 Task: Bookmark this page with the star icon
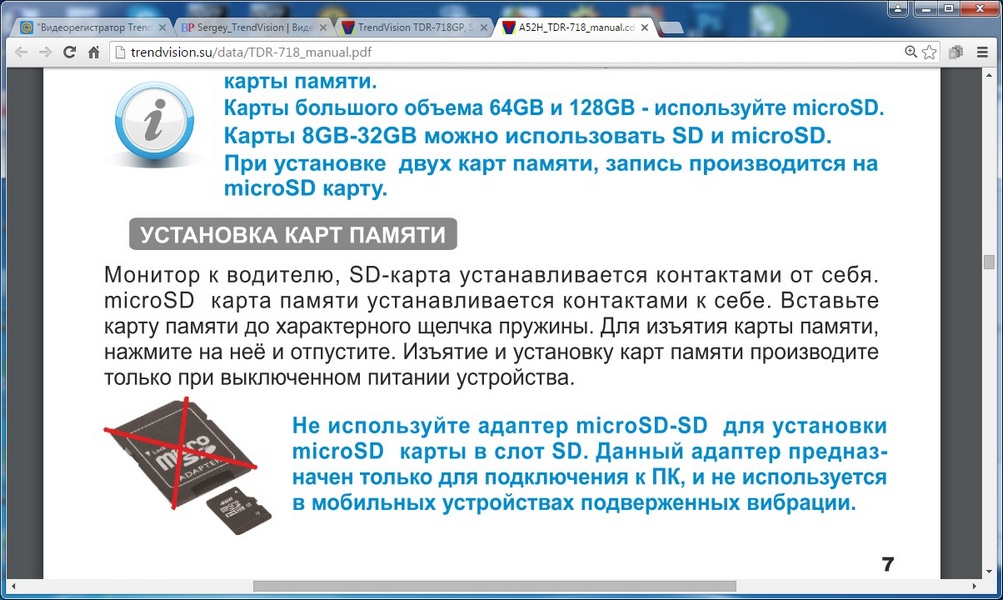(929, 52)
